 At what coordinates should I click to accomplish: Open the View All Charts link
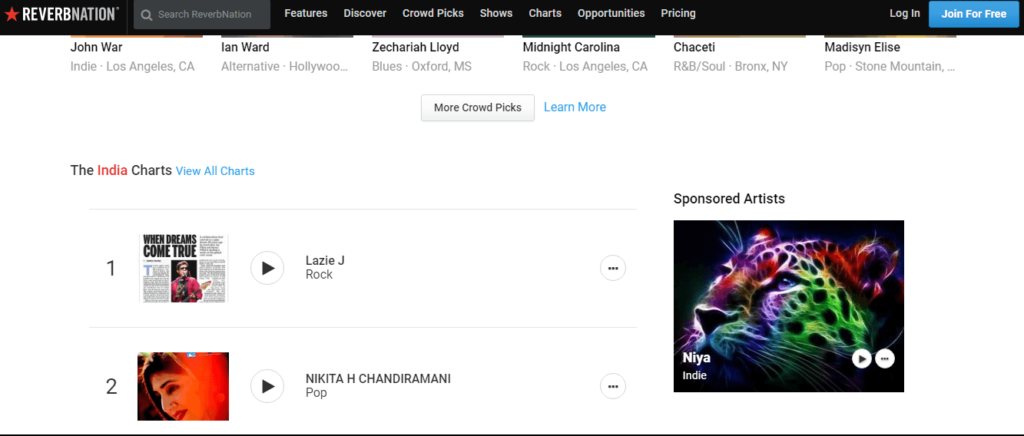[215, 171]
